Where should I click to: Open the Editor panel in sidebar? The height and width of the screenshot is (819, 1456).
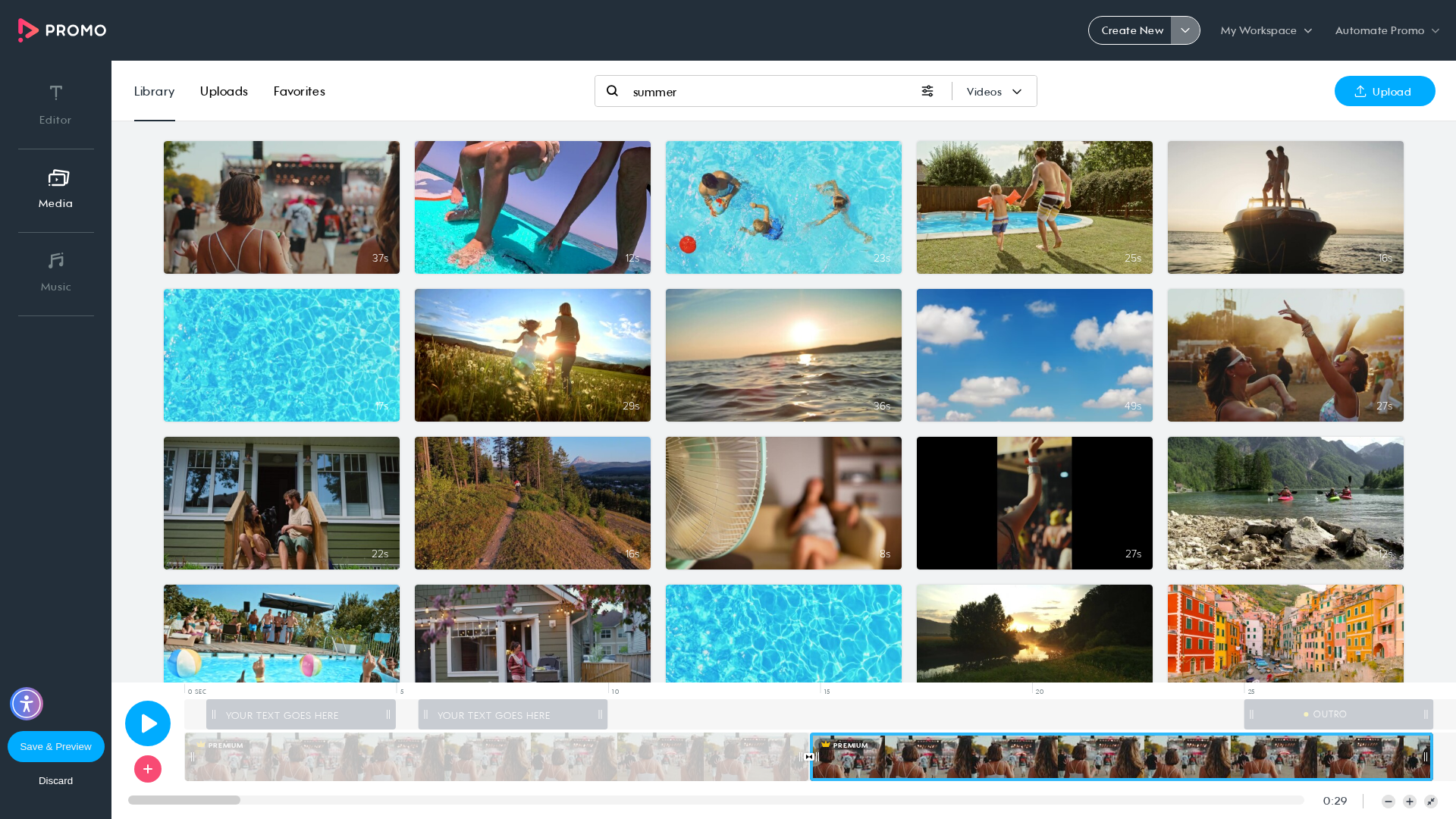(x=55, y=105)
